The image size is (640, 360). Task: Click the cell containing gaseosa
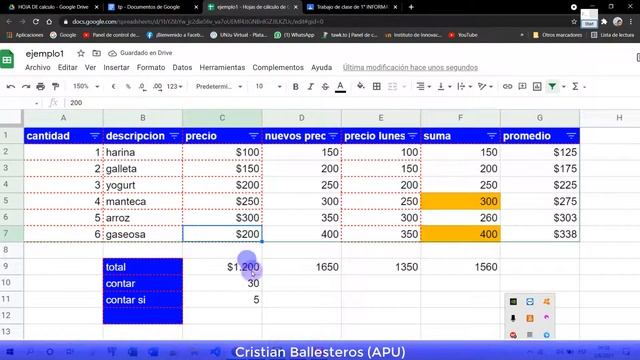[143, 234]
